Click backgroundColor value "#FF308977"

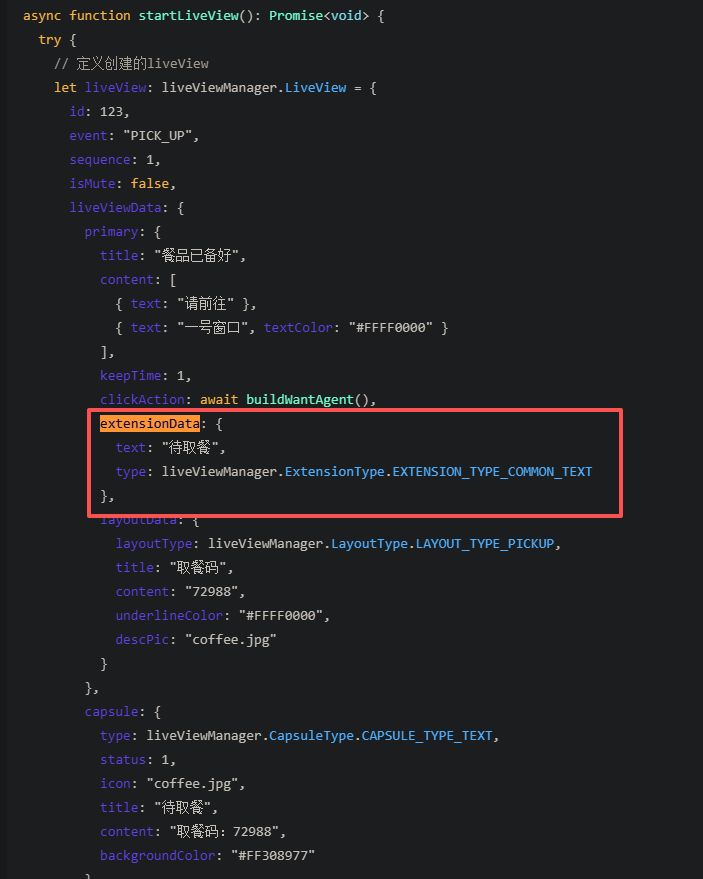coord(273,856)
